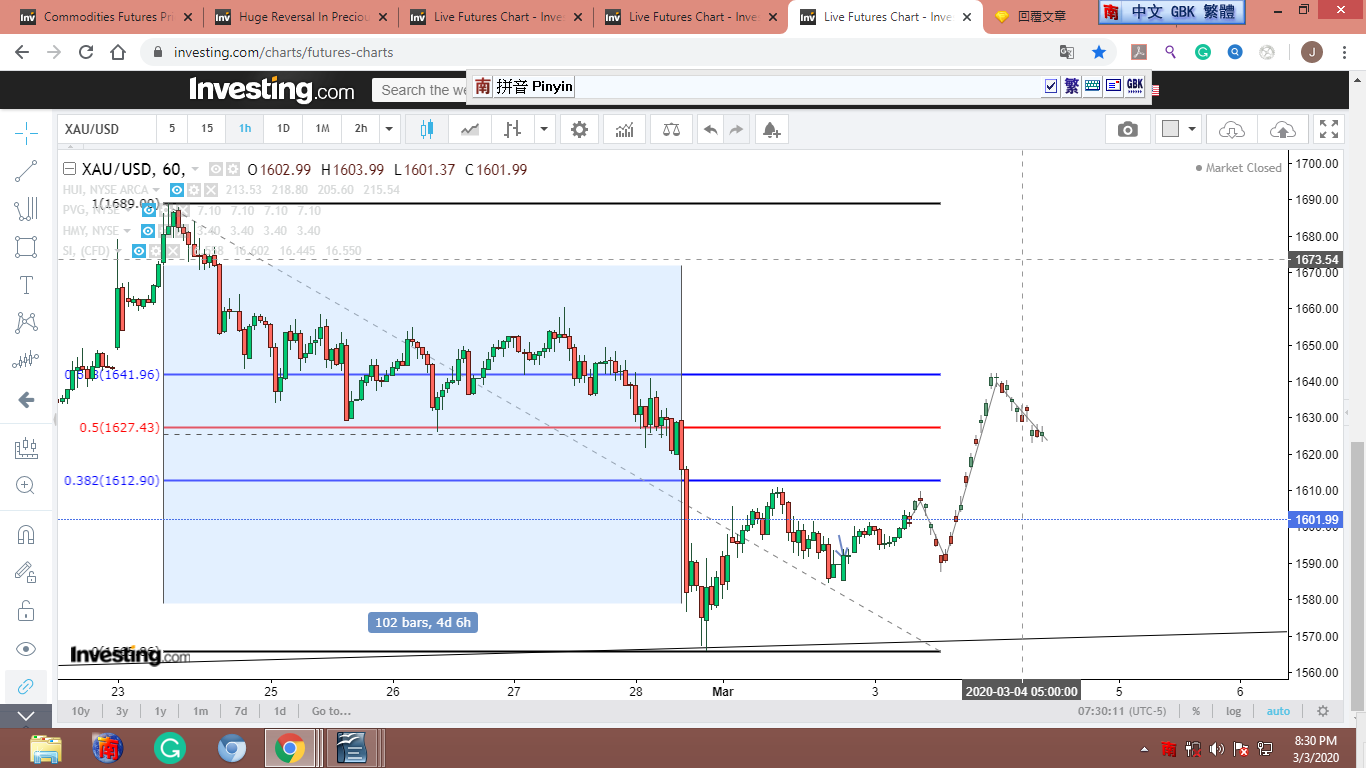Toggle the IME pinyin bar checkbox
1366x768 pixels.
1050,87
